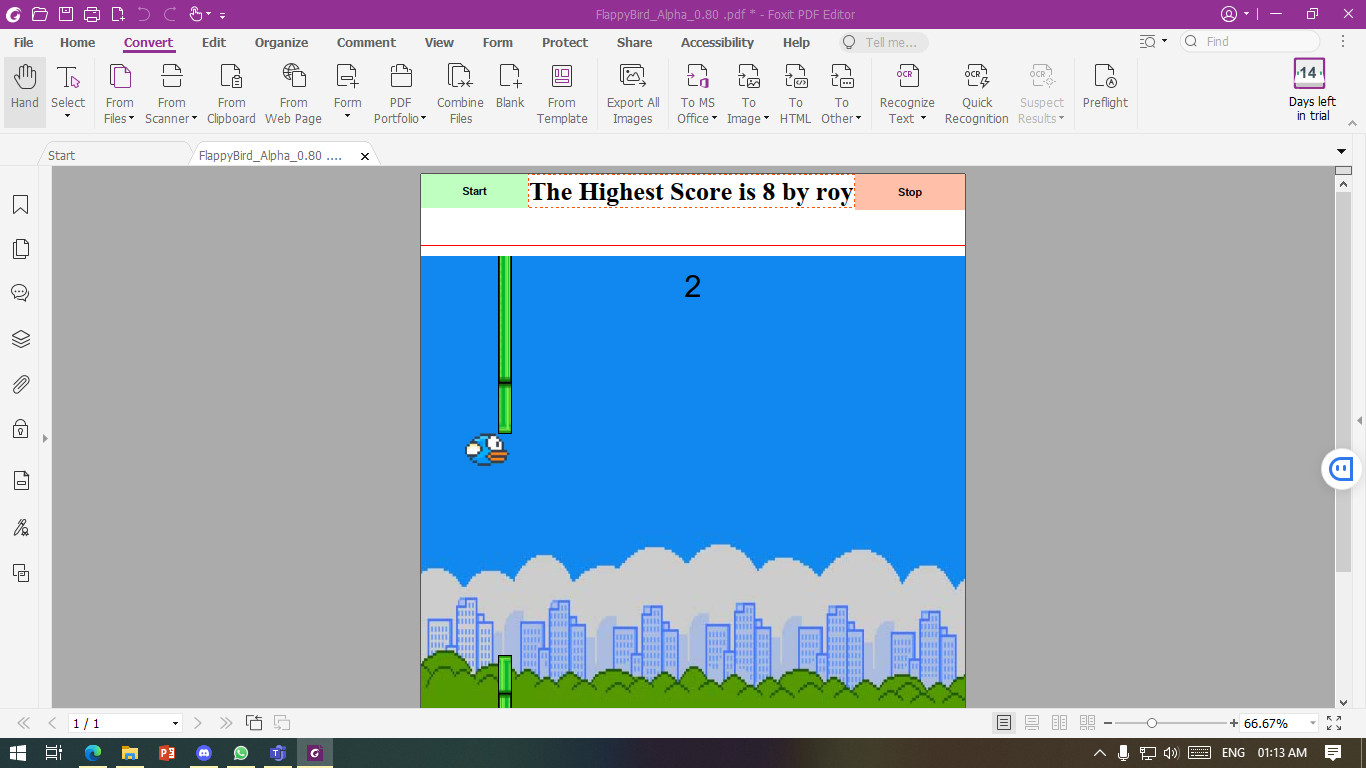Click Combine Files icon
This screenshot has height=768, width=1366.
[x=460, y=76]
